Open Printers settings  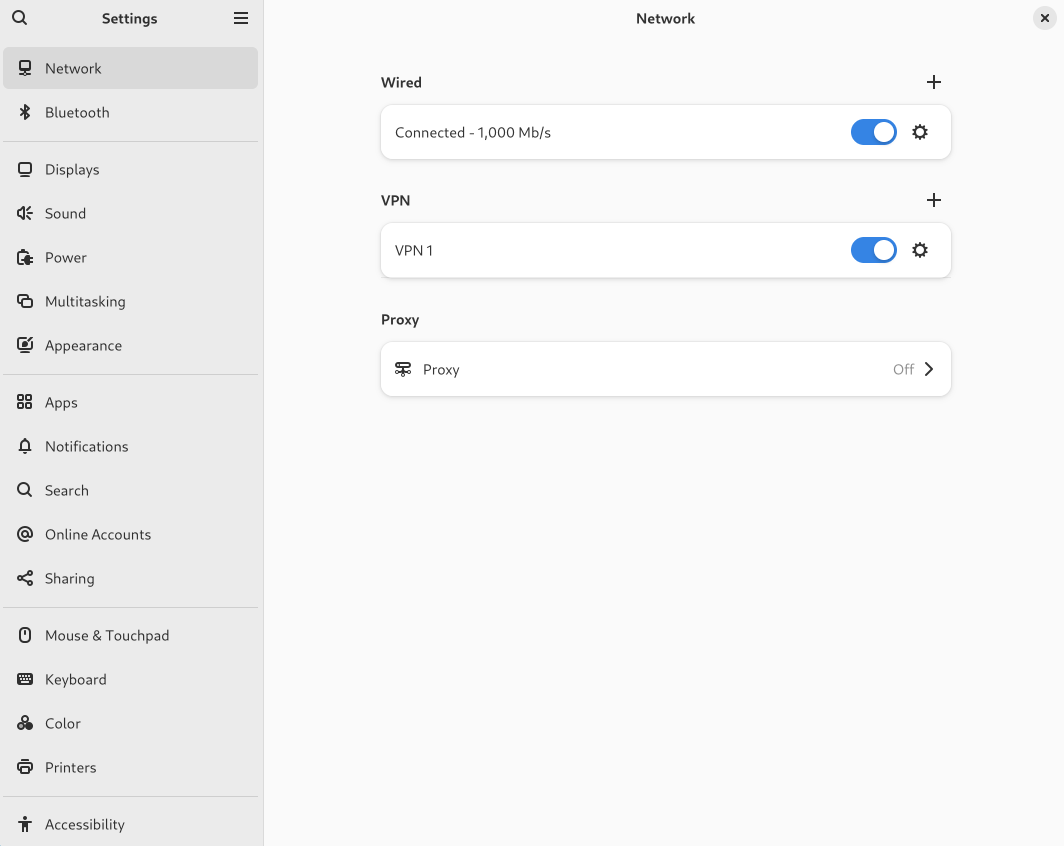click(x=130, y=767)
